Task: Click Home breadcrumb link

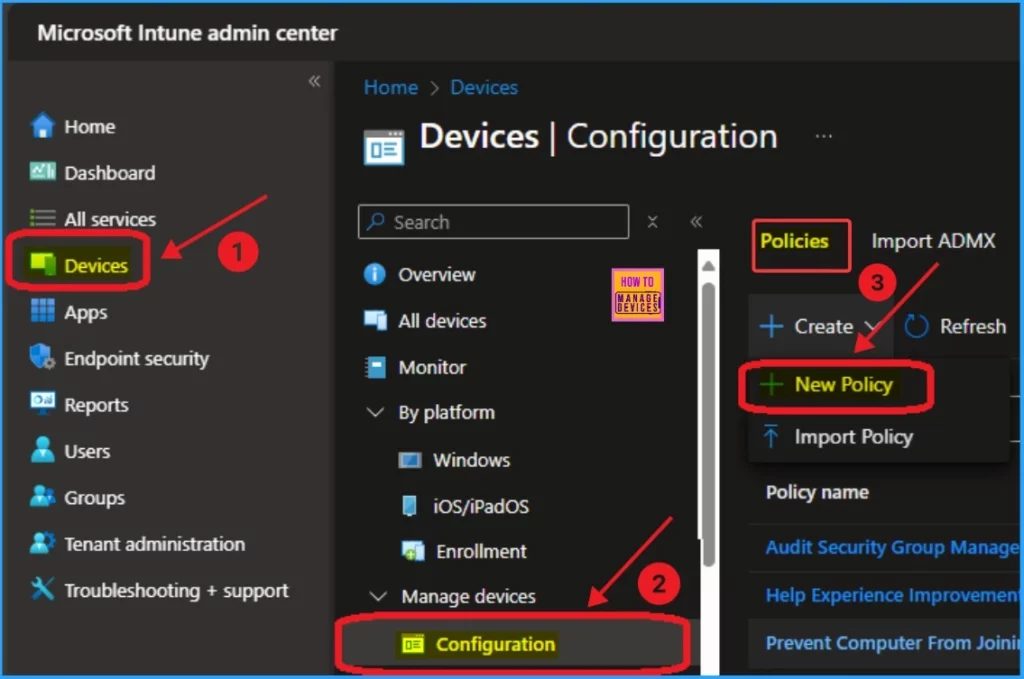Action: click(x=391, y=87)
